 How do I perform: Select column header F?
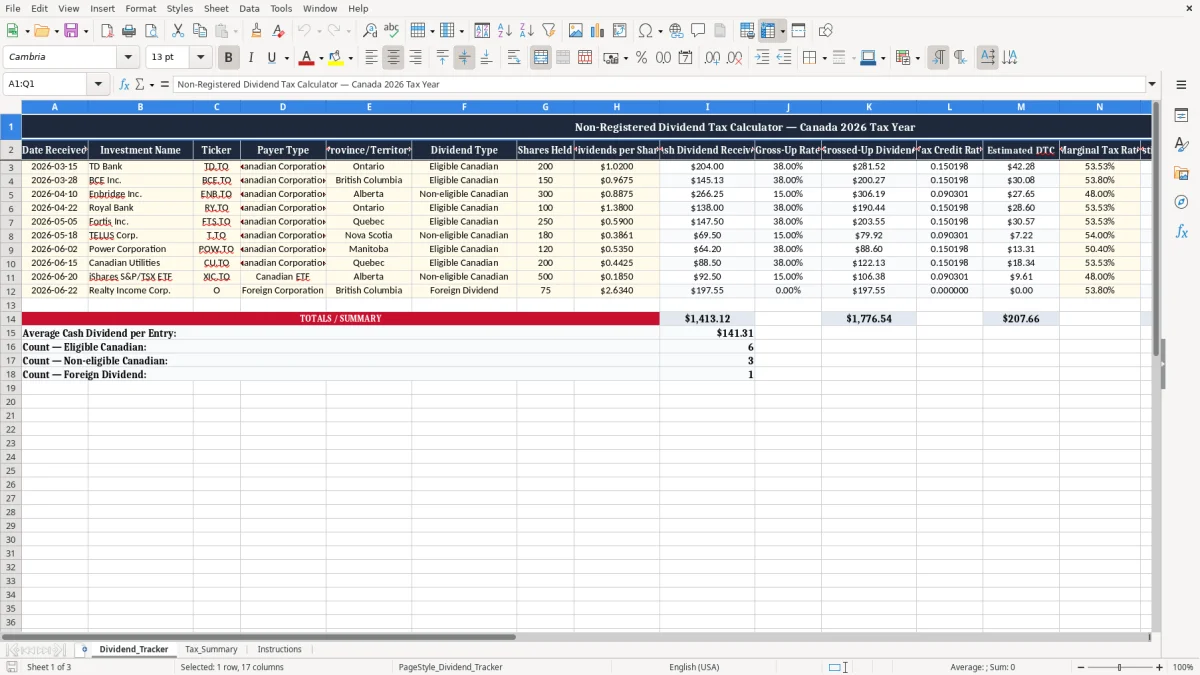464,106
